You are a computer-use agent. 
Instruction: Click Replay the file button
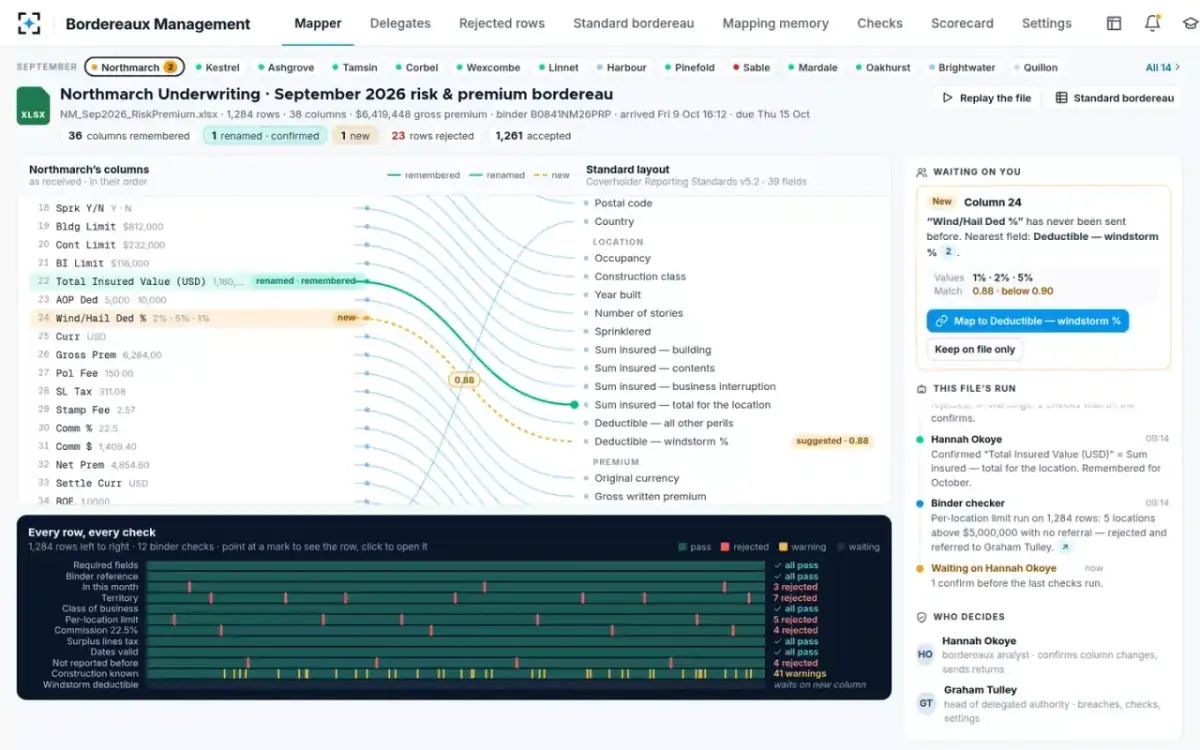tap(987, 98)
